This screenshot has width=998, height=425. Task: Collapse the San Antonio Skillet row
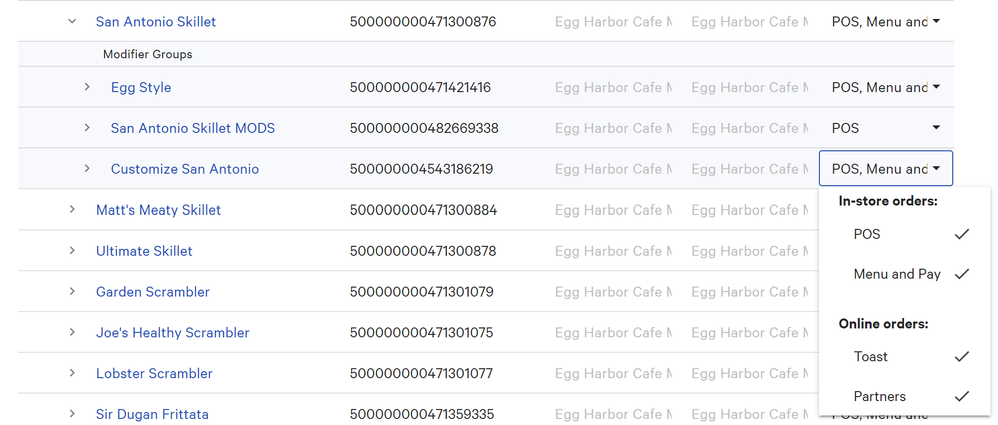[x=72, y=21]
